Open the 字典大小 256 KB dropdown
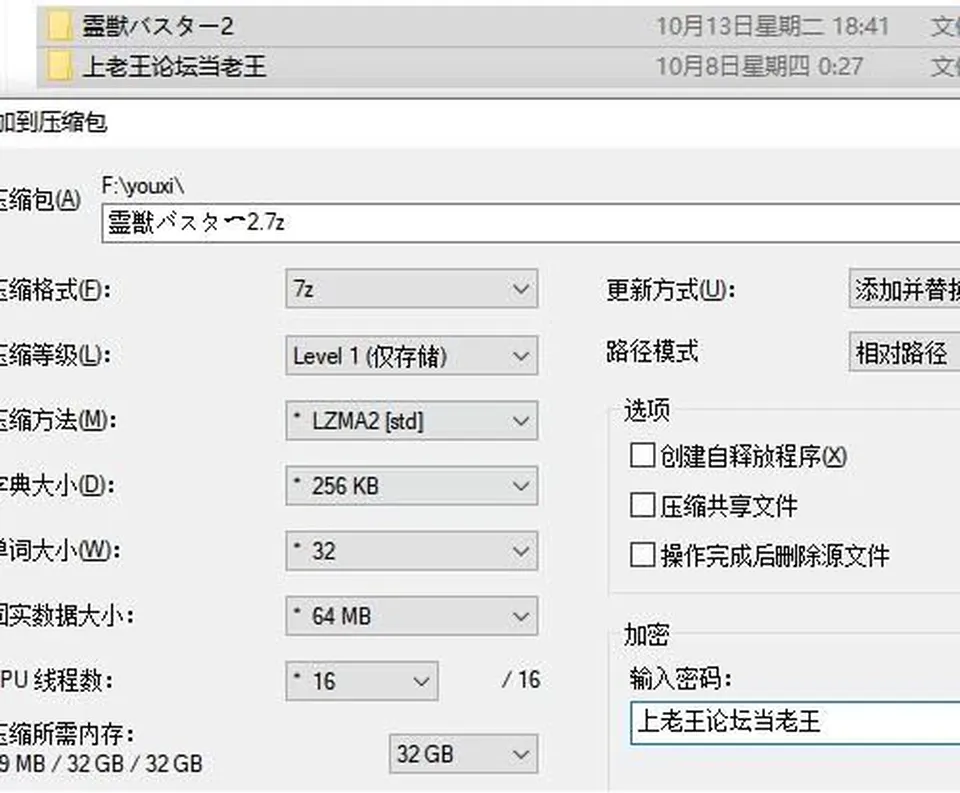 [411, 486]
